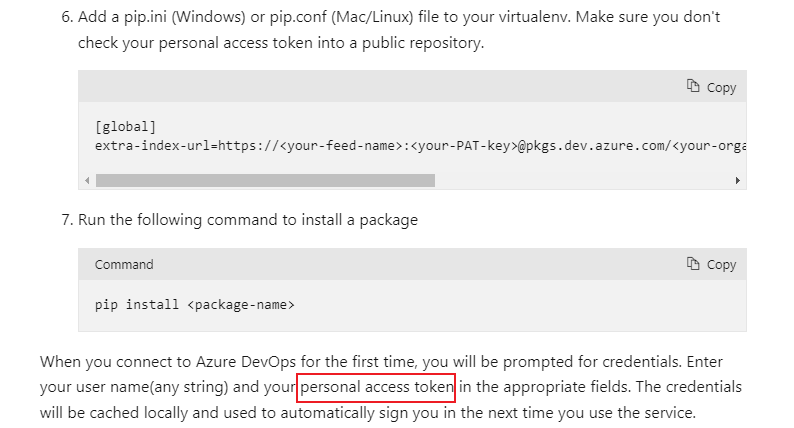Click the copy icon above the pip.ini code
Viewport: 794px width, 428px height.
[x=693, y=87]
